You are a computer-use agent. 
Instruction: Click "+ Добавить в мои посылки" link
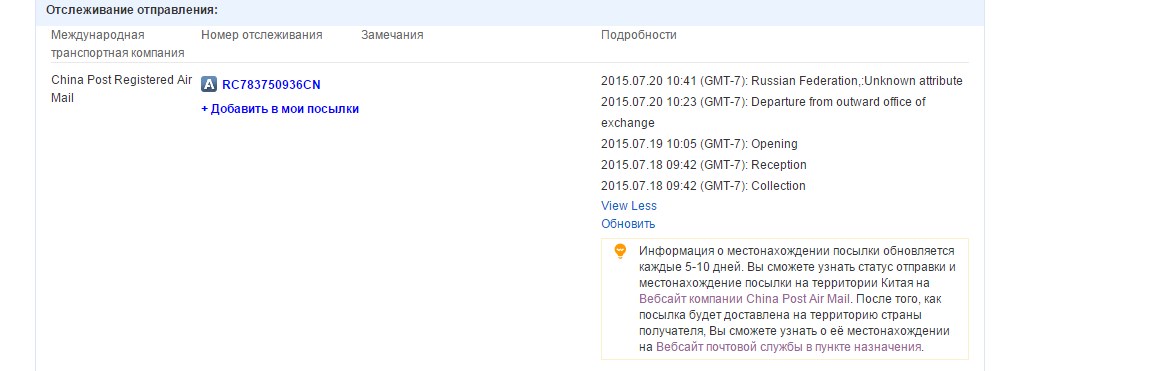pyautogui.click(x=280, y=109)
